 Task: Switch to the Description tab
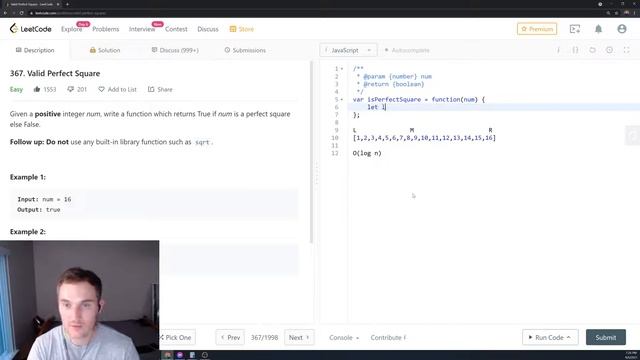click(x=35, y=50)
